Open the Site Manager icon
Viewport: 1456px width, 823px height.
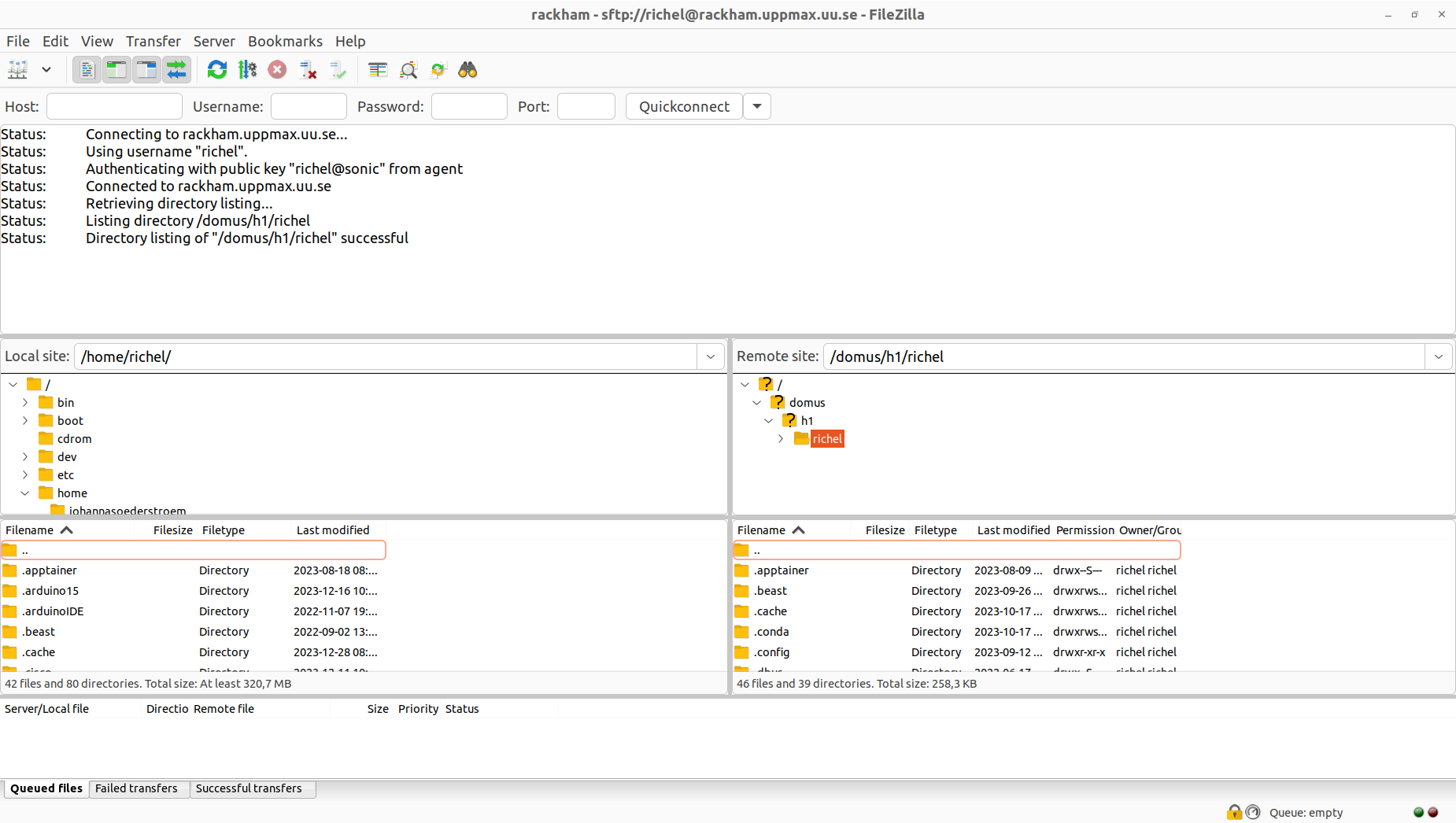click(x=18, y=70)
